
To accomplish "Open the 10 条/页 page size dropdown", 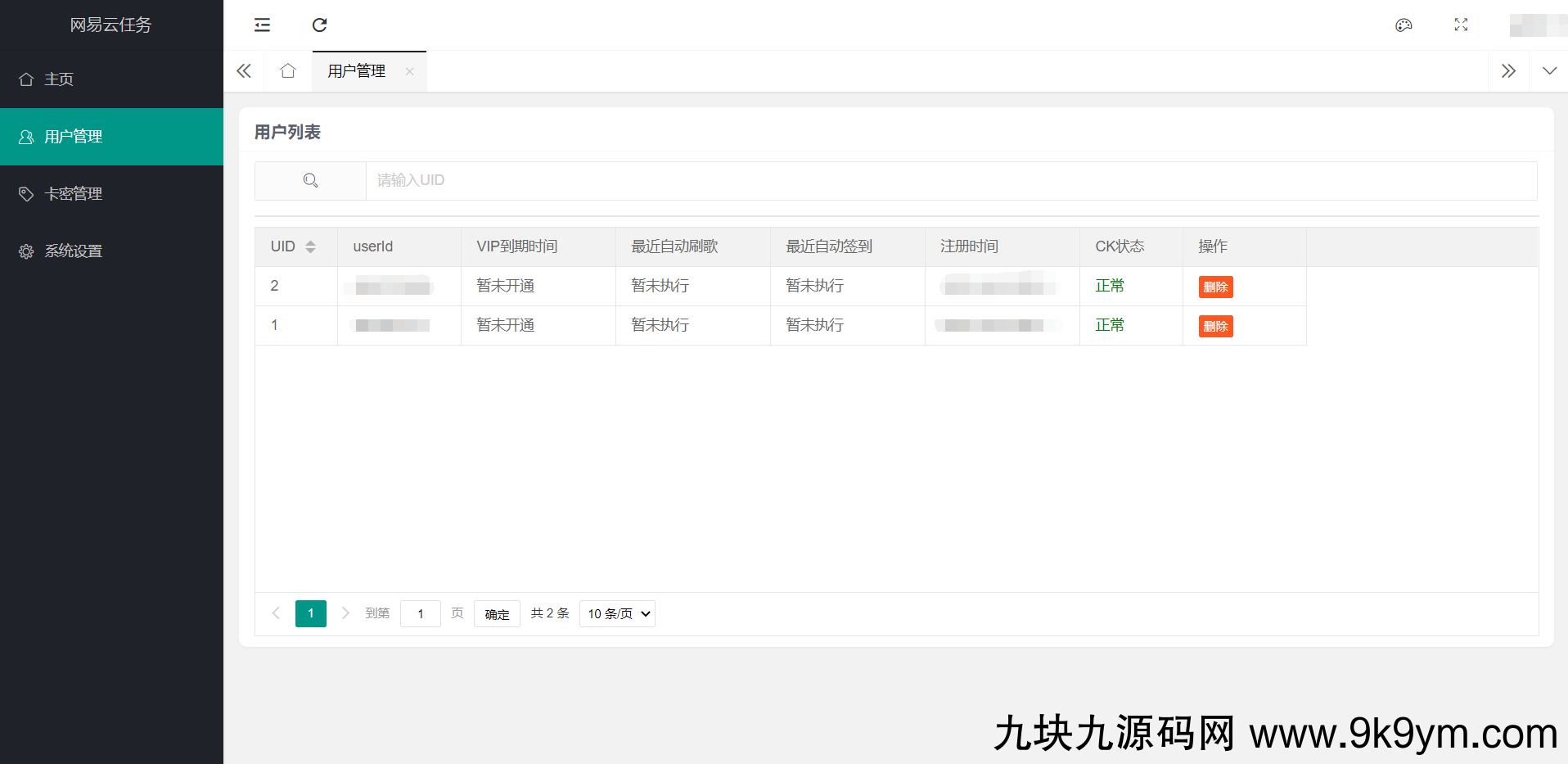I will coord(617,613).
